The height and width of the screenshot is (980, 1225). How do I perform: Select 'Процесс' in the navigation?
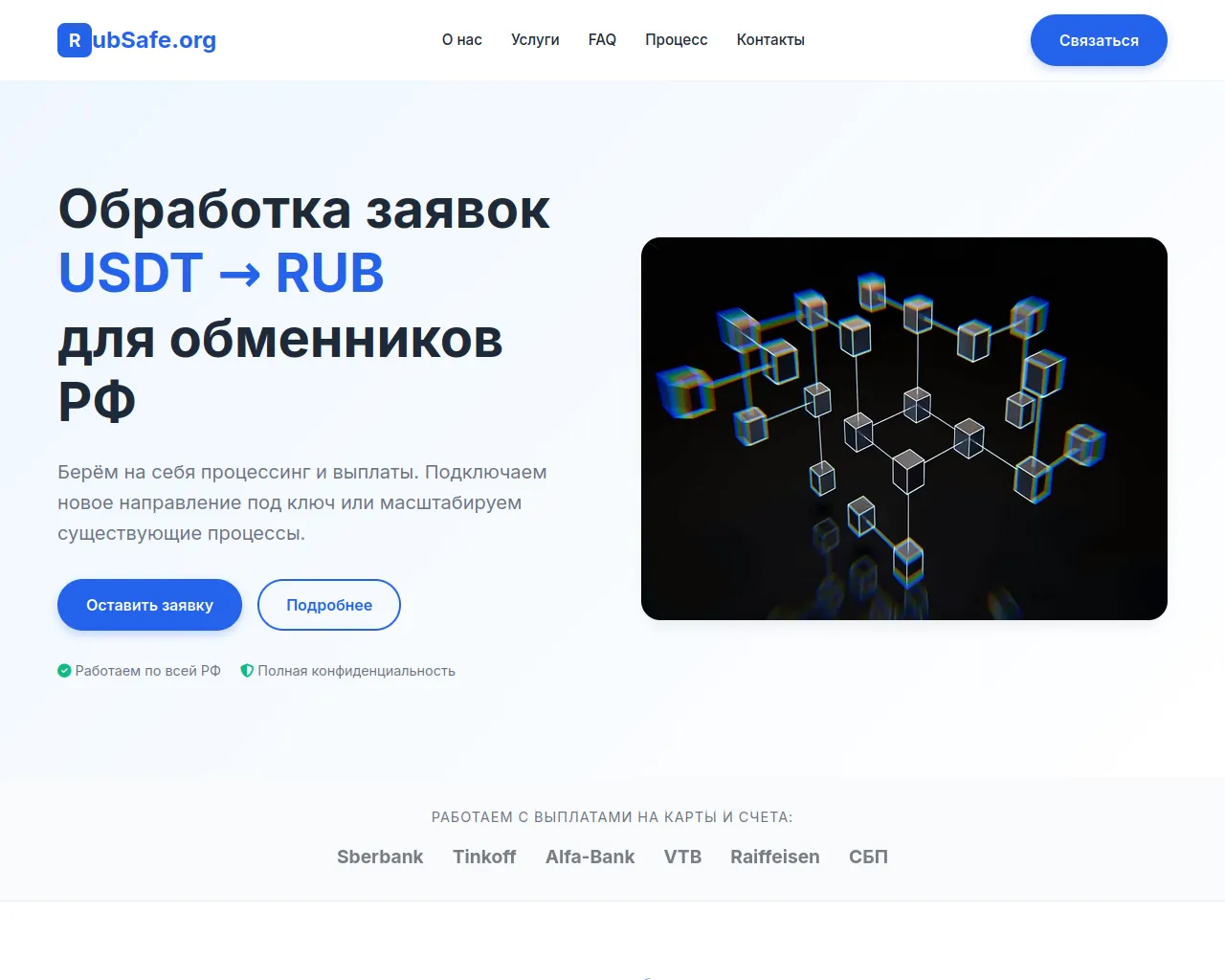[x=677, y=40]
